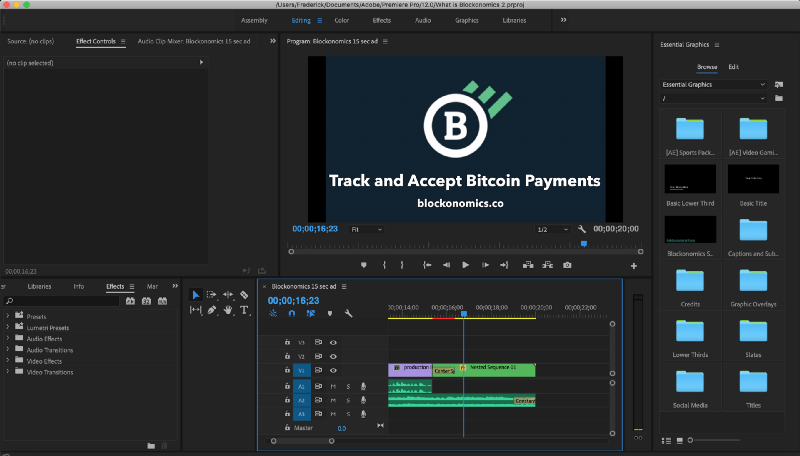Switch to Audio workspace

(423, 20)
